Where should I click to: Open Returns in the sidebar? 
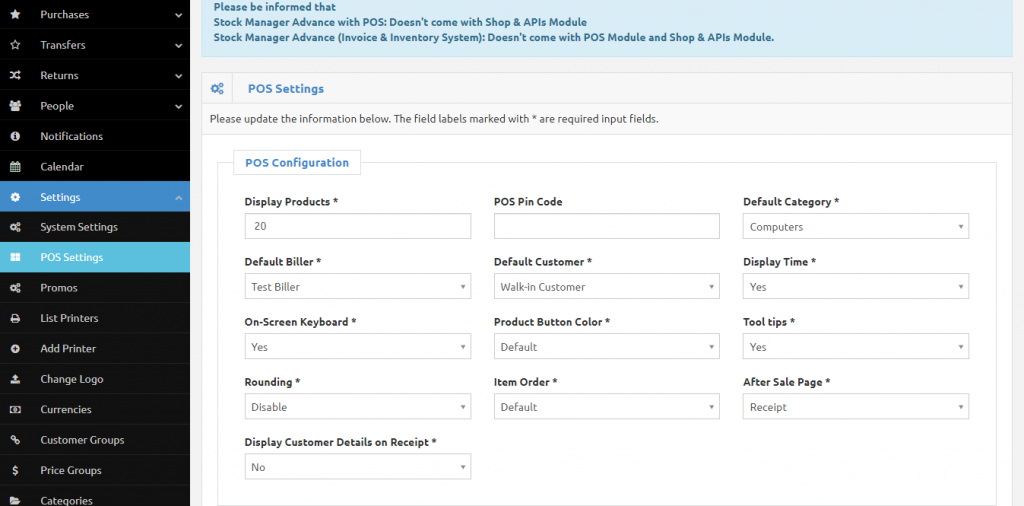[95, 75]
